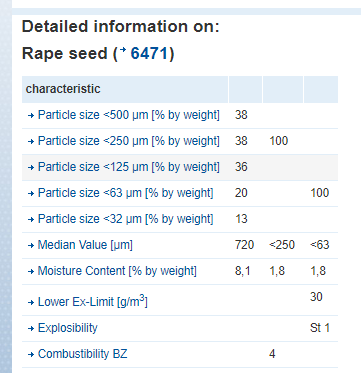Click arrow icon before Combustibility BZ
Image resolution: width=361 pixels, height=373 pixels.
[31, 355]
